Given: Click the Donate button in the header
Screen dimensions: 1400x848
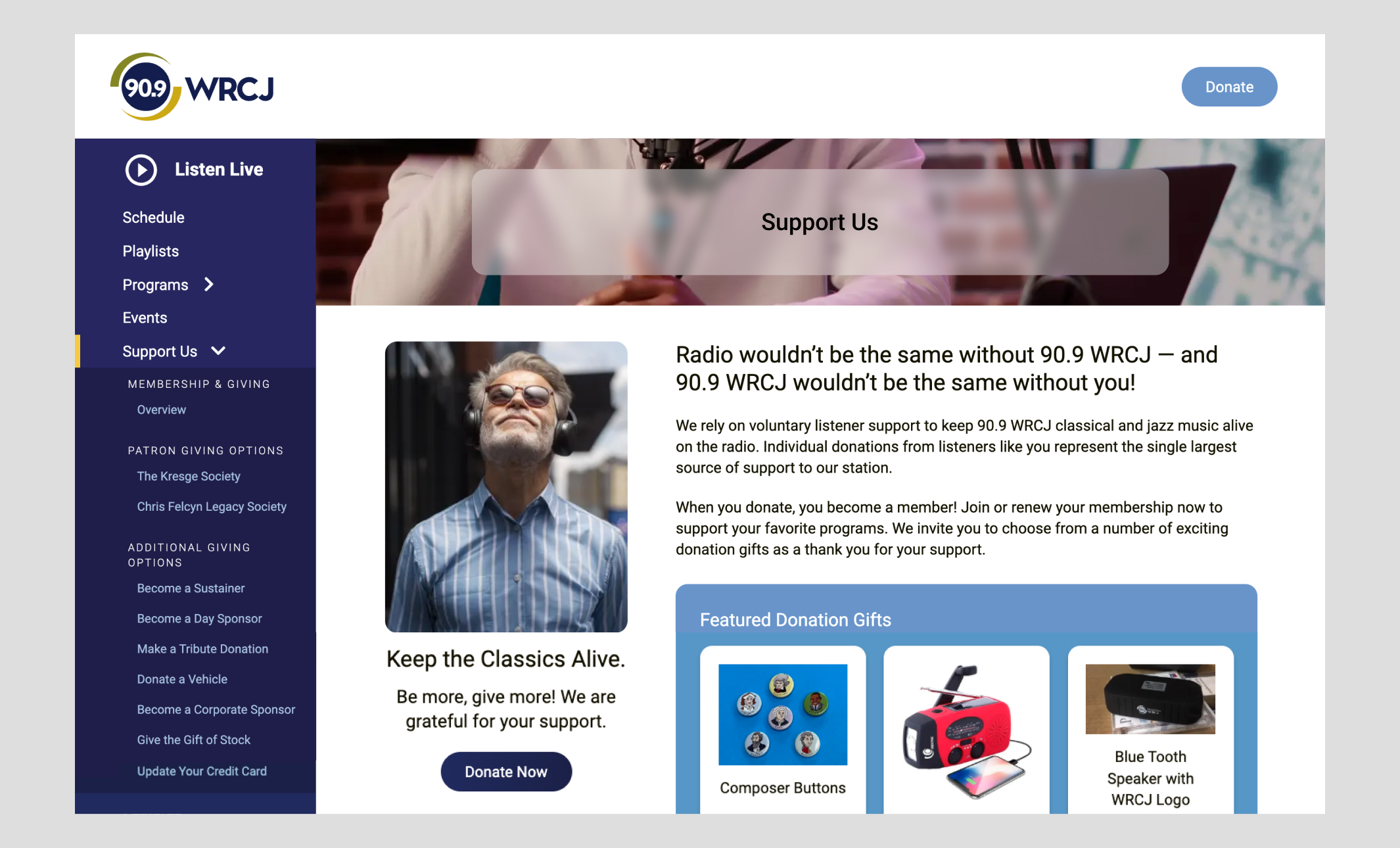Looking at the screenshot, I should tap(1229, 87).
